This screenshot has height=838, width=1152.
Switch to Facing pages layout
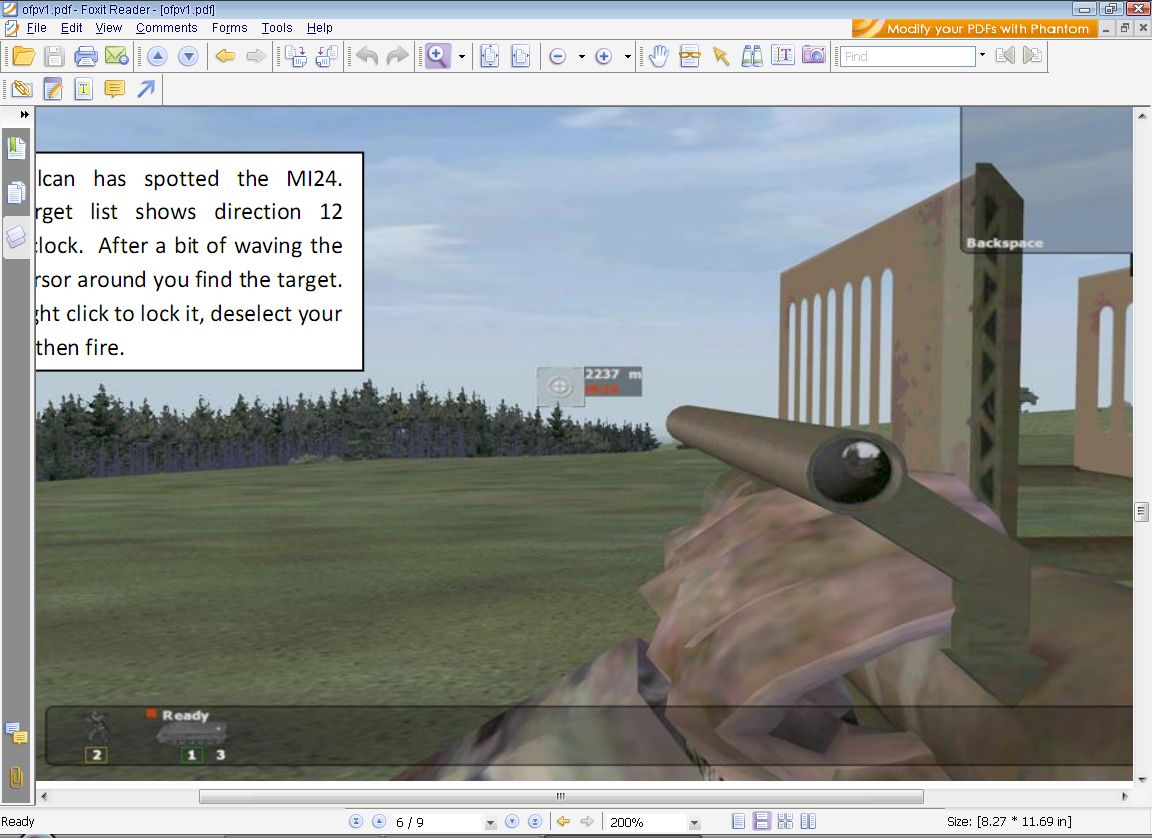pos(808,822)
